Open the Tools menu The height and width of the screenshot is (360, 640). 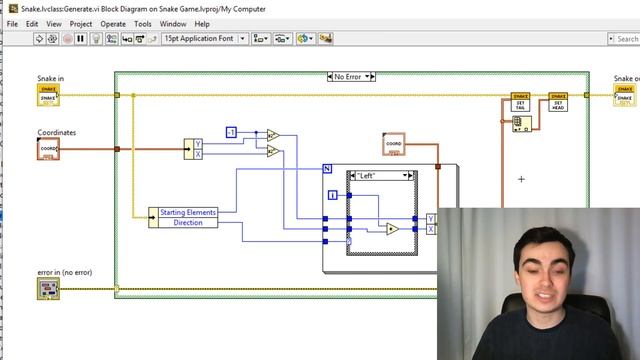tap(143, 24)
